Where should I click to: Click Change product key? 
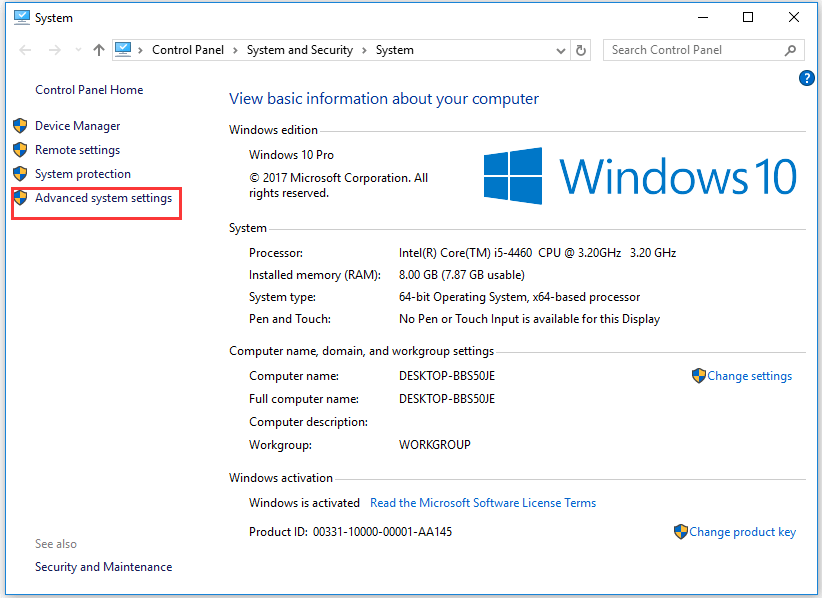pyautogui.click(x=742, y=532)
